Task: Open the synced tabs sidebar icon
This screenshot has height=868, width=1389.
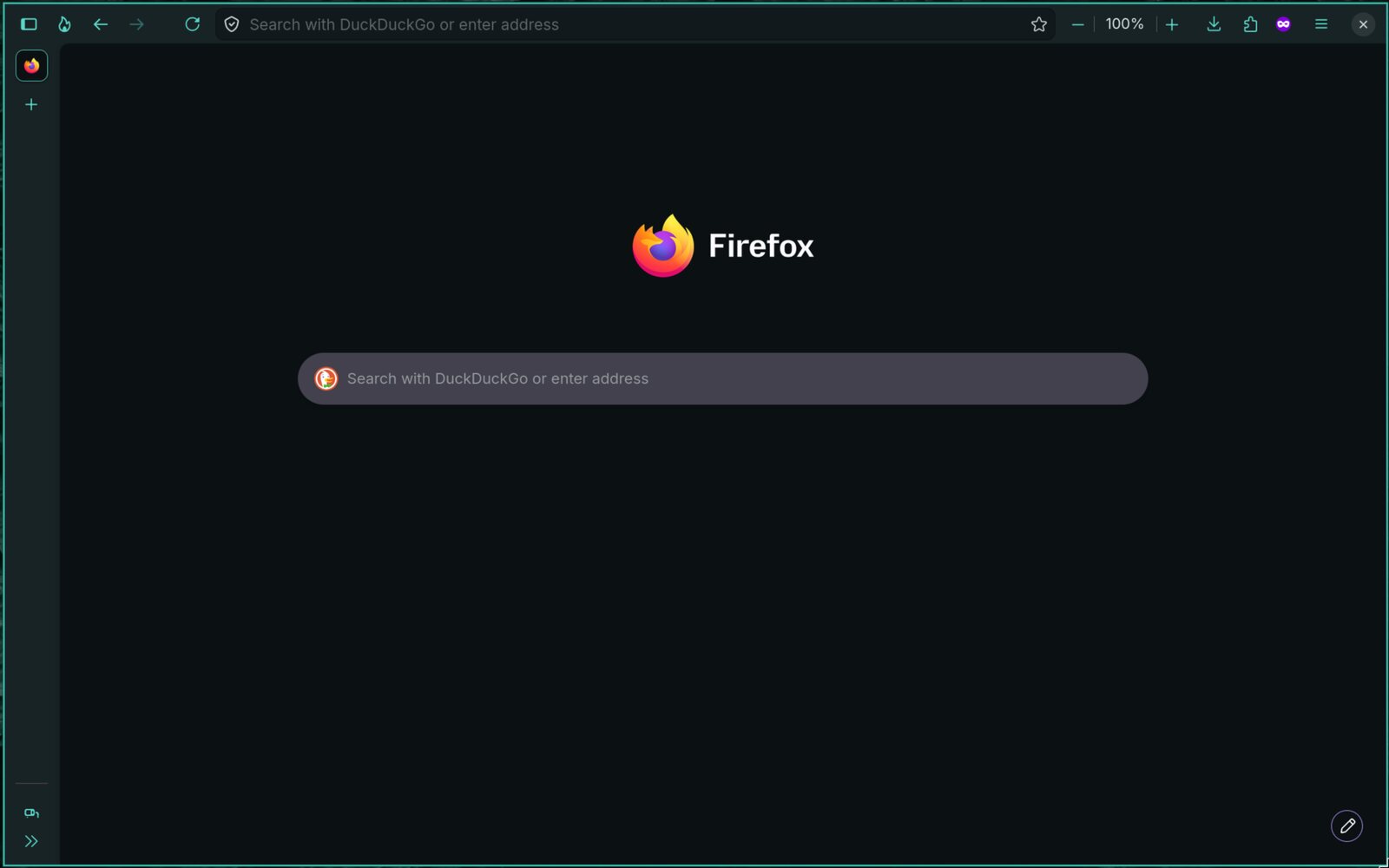Action: pos(31,813)
